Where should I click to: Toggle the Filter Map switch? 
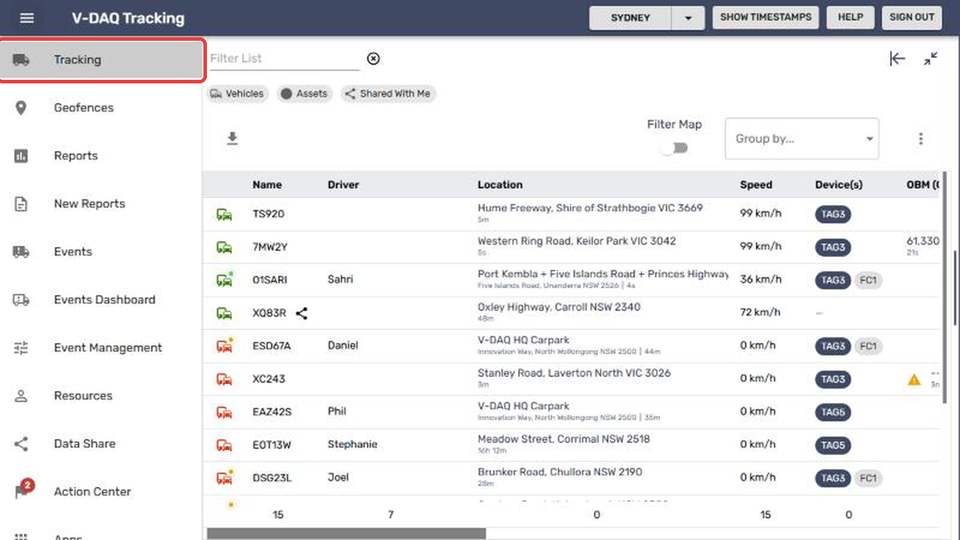[674, 148]
